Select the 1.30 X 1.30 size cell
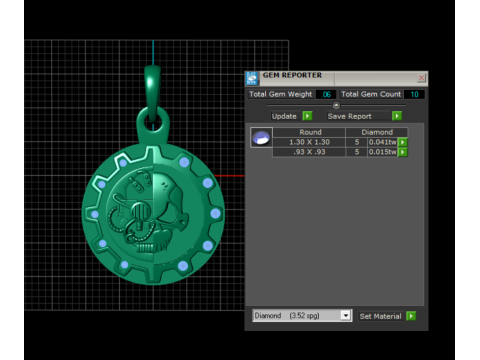The image size is (480, 360). [x=309, y=142]
